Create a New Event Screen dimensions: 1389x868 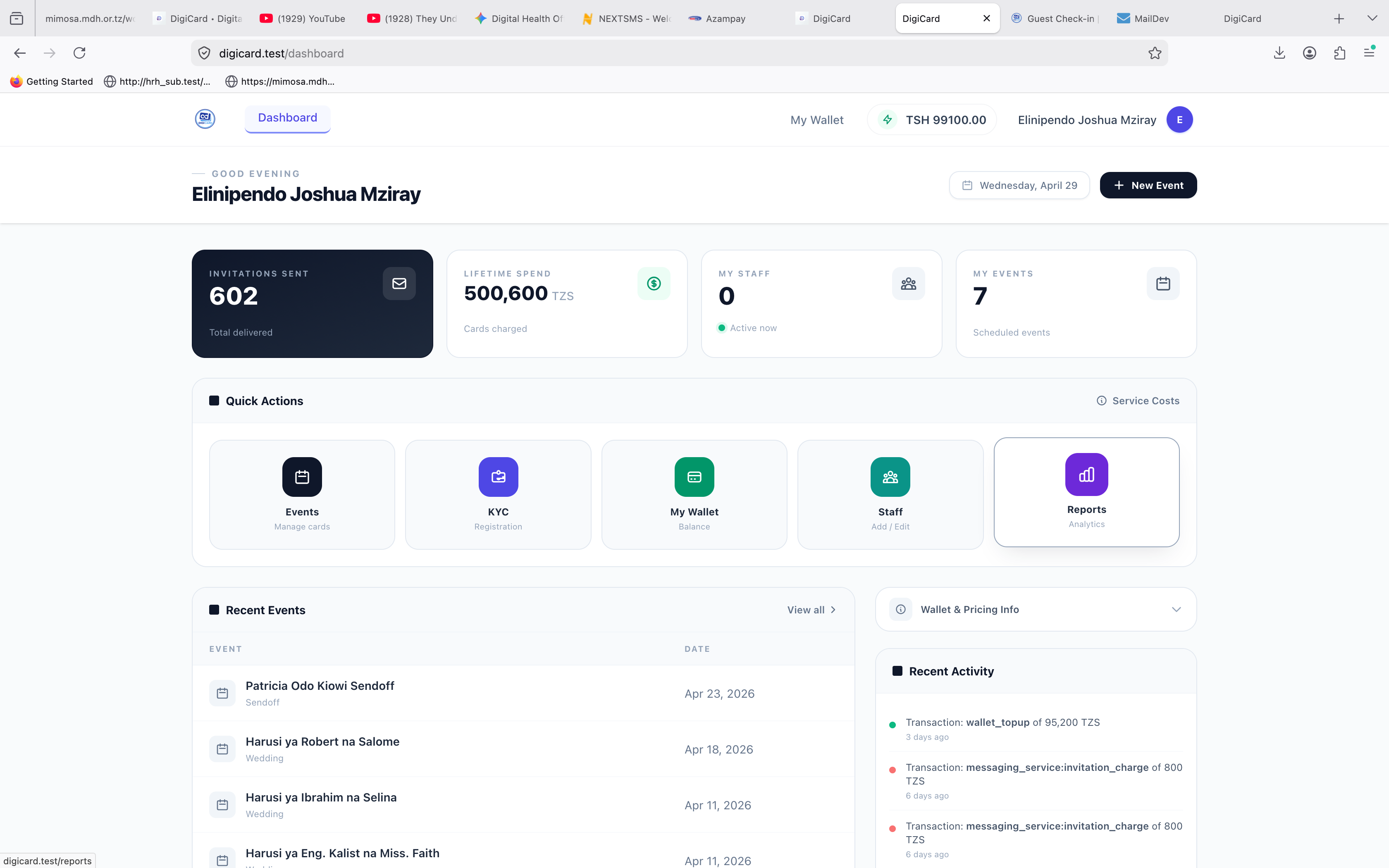1148,186
